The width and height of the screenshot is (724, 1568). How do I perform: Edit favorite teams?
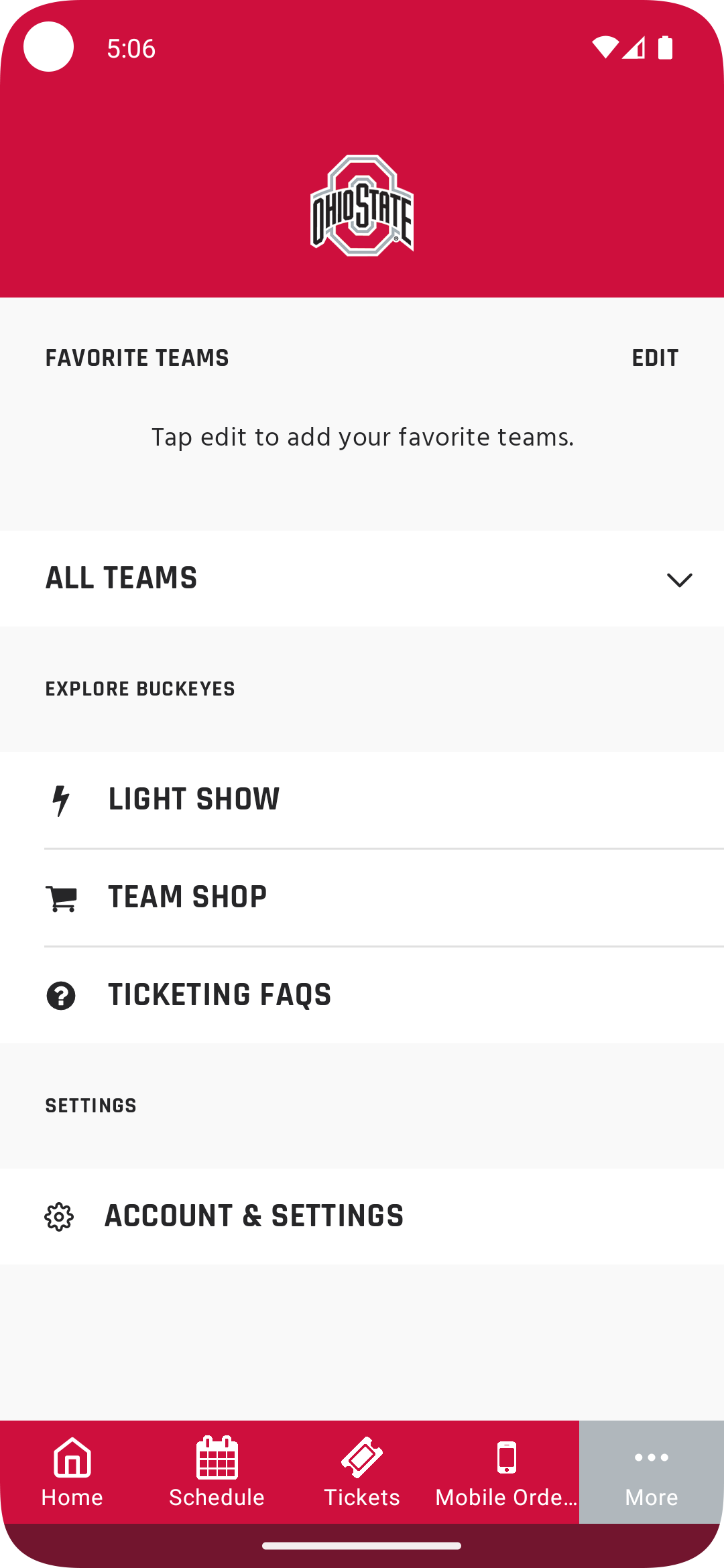pos(655,358)
